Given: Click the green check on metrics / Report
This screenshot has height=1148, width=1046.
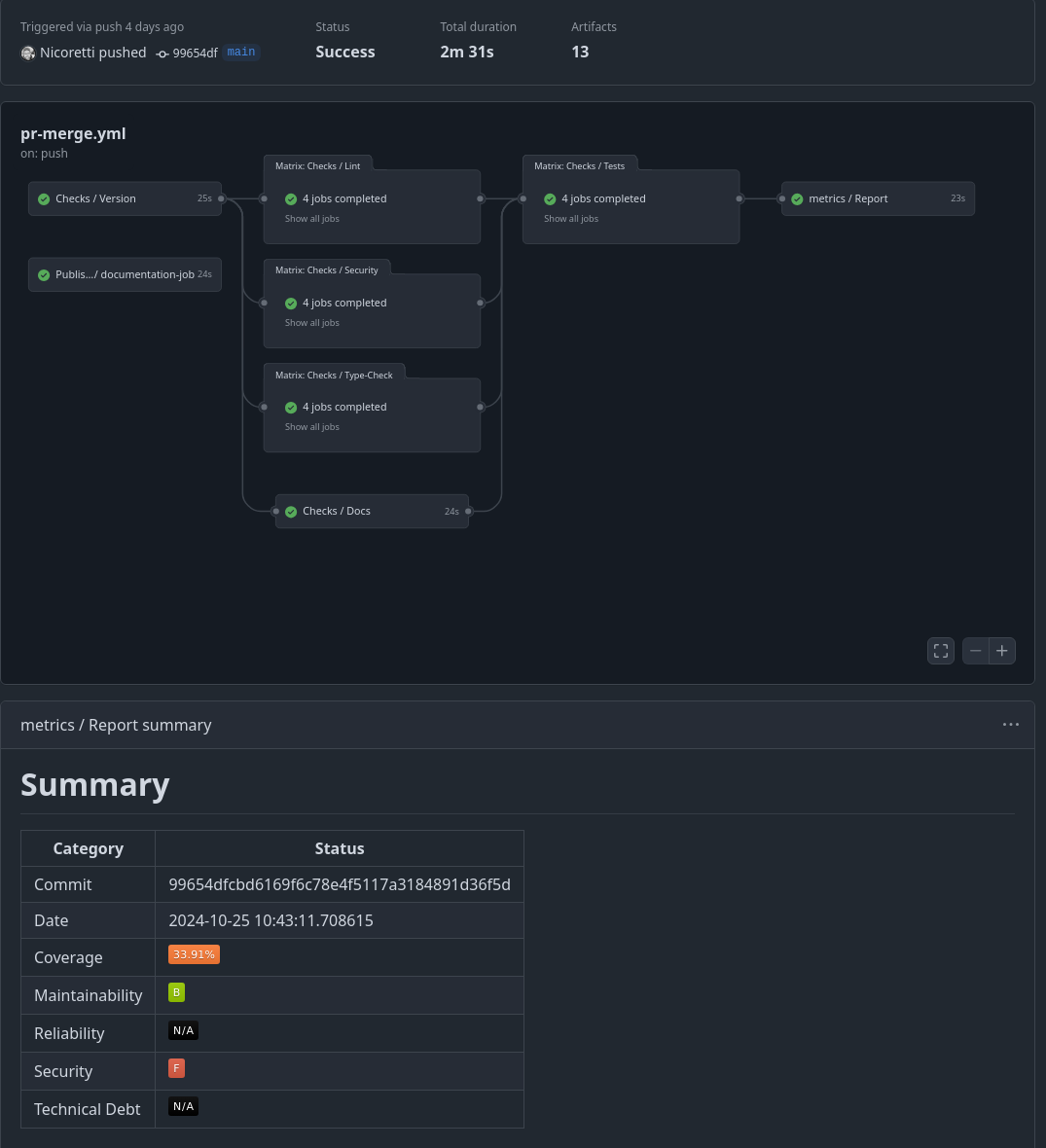Looking at the screenshot, I should 797,198.
